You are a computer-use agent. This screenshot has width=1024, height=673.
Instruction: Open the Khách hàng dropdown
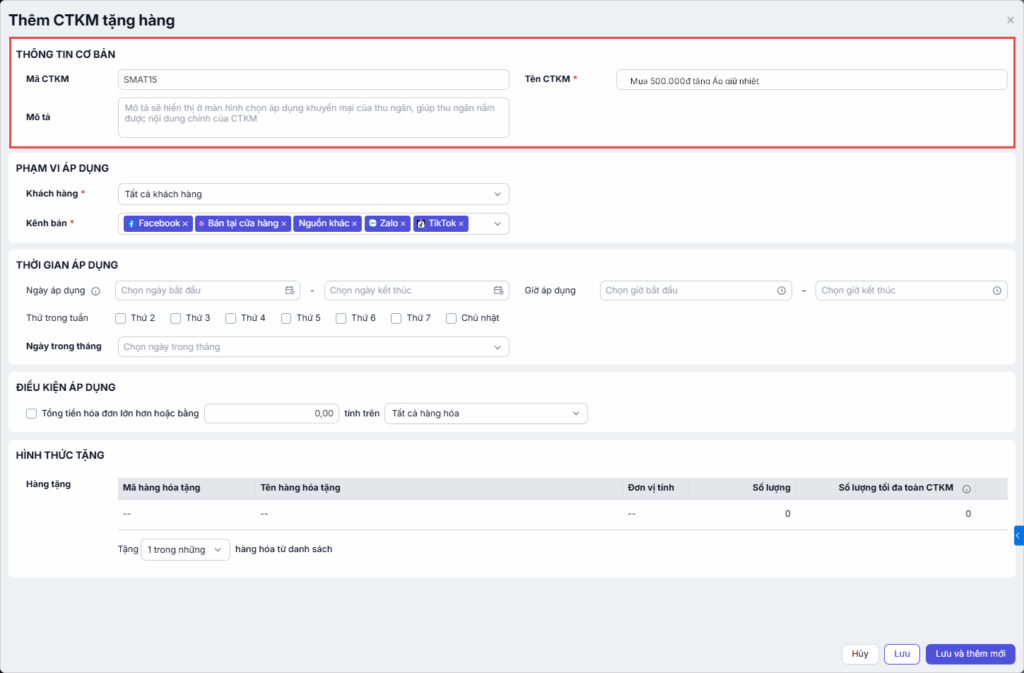313,194
